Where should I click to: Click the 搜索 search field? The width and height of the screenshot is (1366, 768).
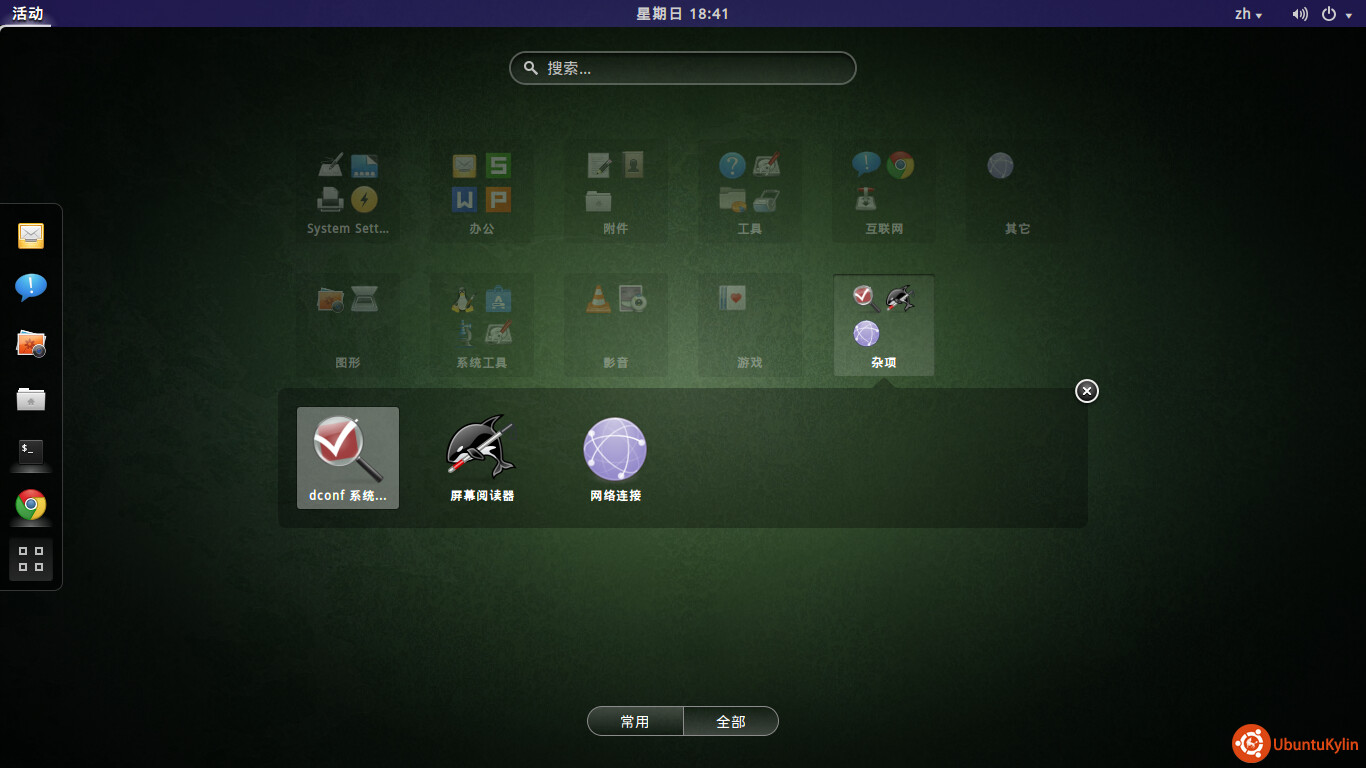683,68
